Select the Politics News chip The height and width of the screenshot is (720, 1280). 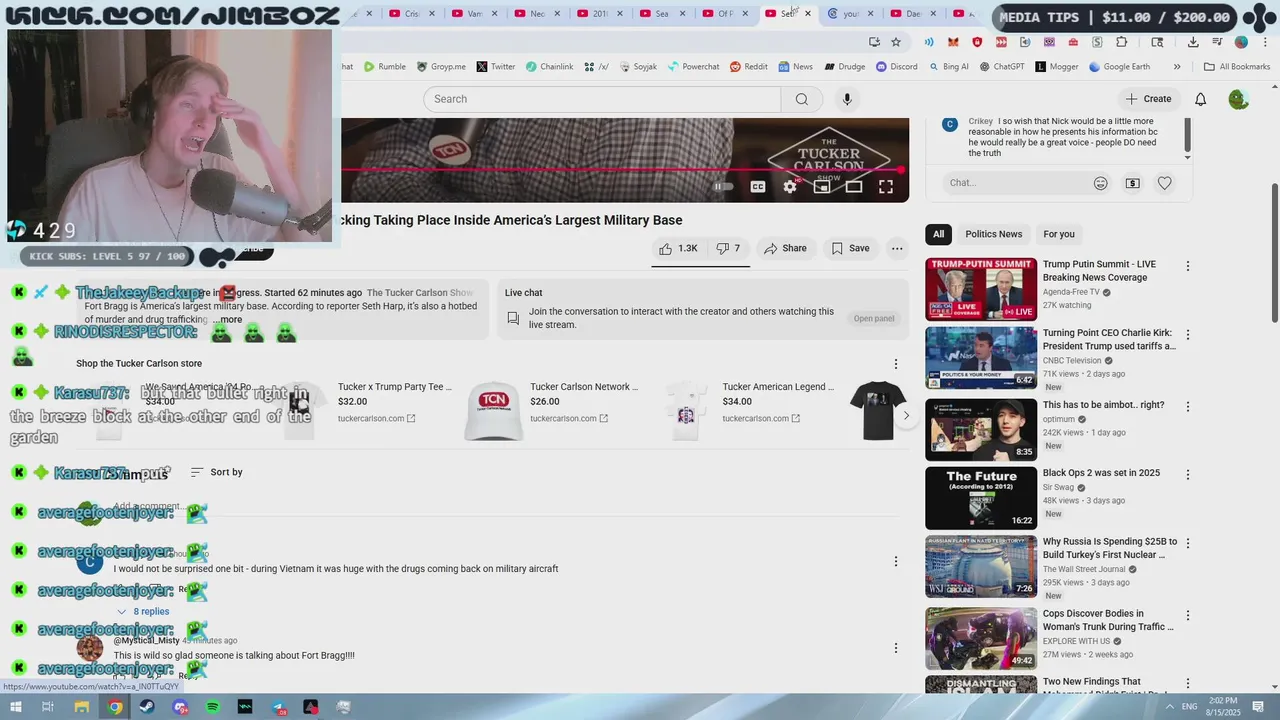coord(994,234)
